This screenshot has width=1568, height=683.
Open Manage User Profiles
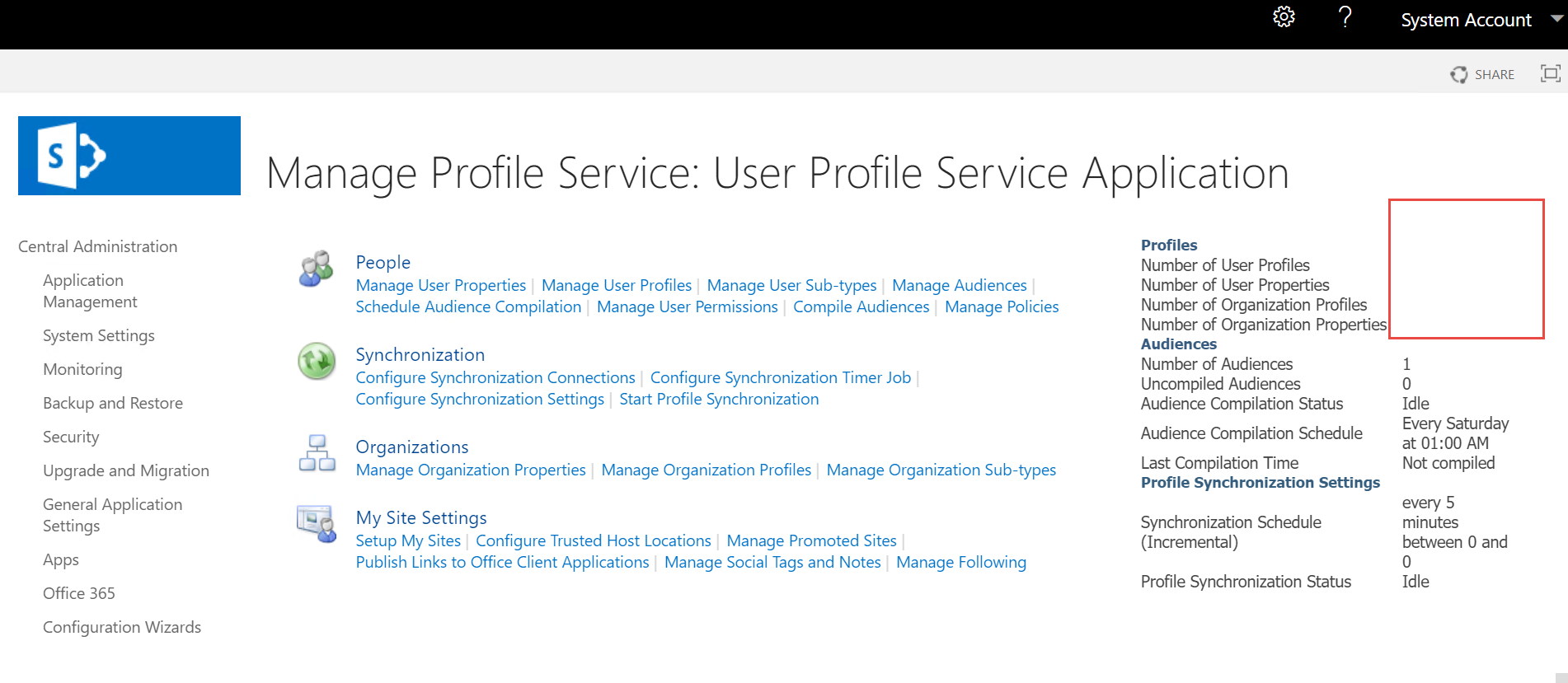point(617,285)
